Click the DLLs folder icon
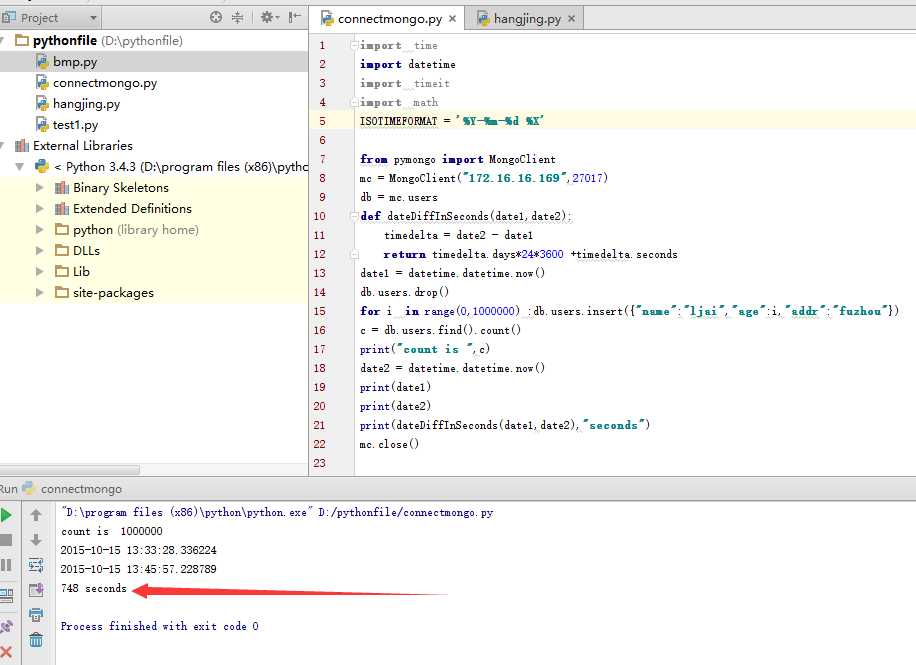 (x=62, y=250)
